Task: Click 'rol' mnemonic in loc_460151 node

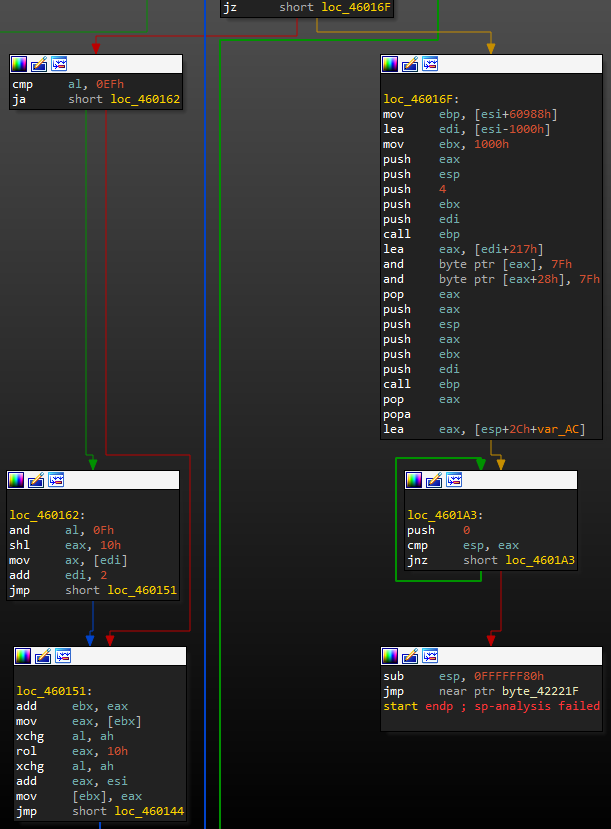Action: [x=26, y=751]
